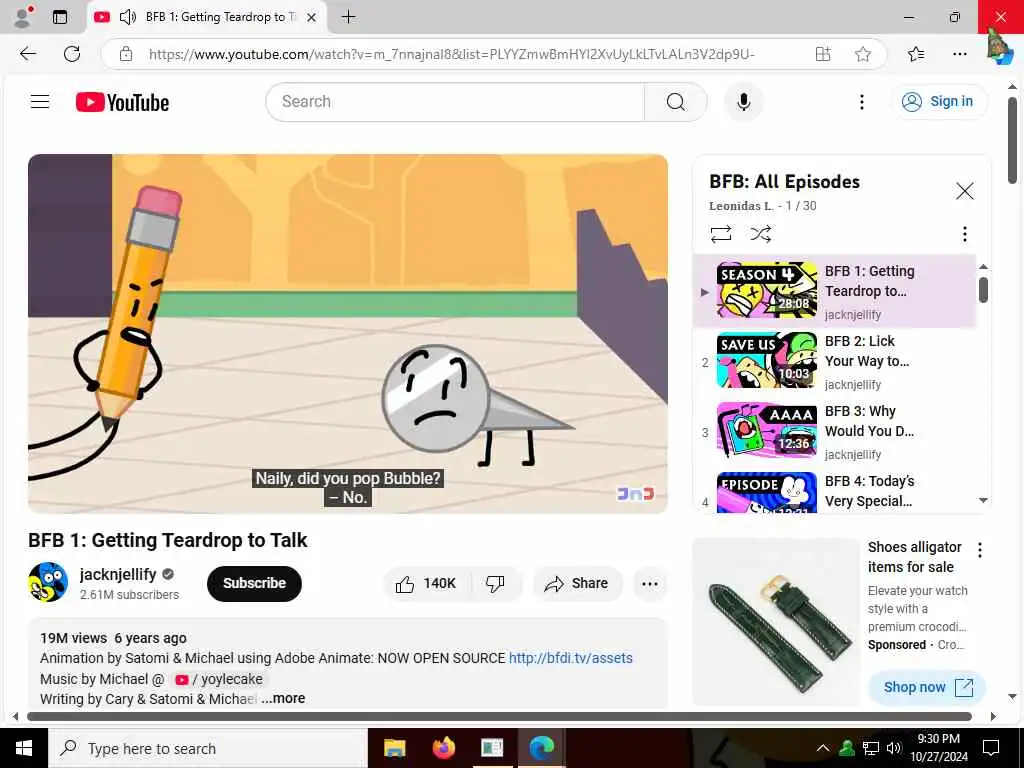The image size is (1024, 768).
Task: Open BFB 4: Today's Very Special playlist item
Action: click(835, 491)
